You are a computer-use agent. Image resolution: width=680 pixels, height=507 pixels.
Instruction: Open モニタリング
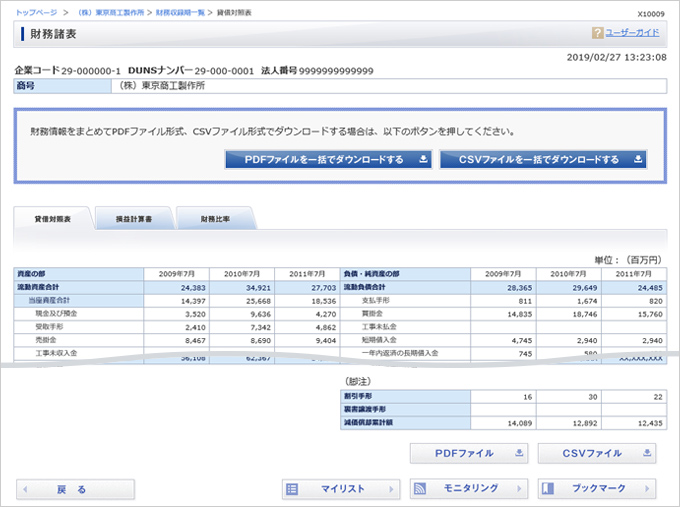(x=469, y=489)
